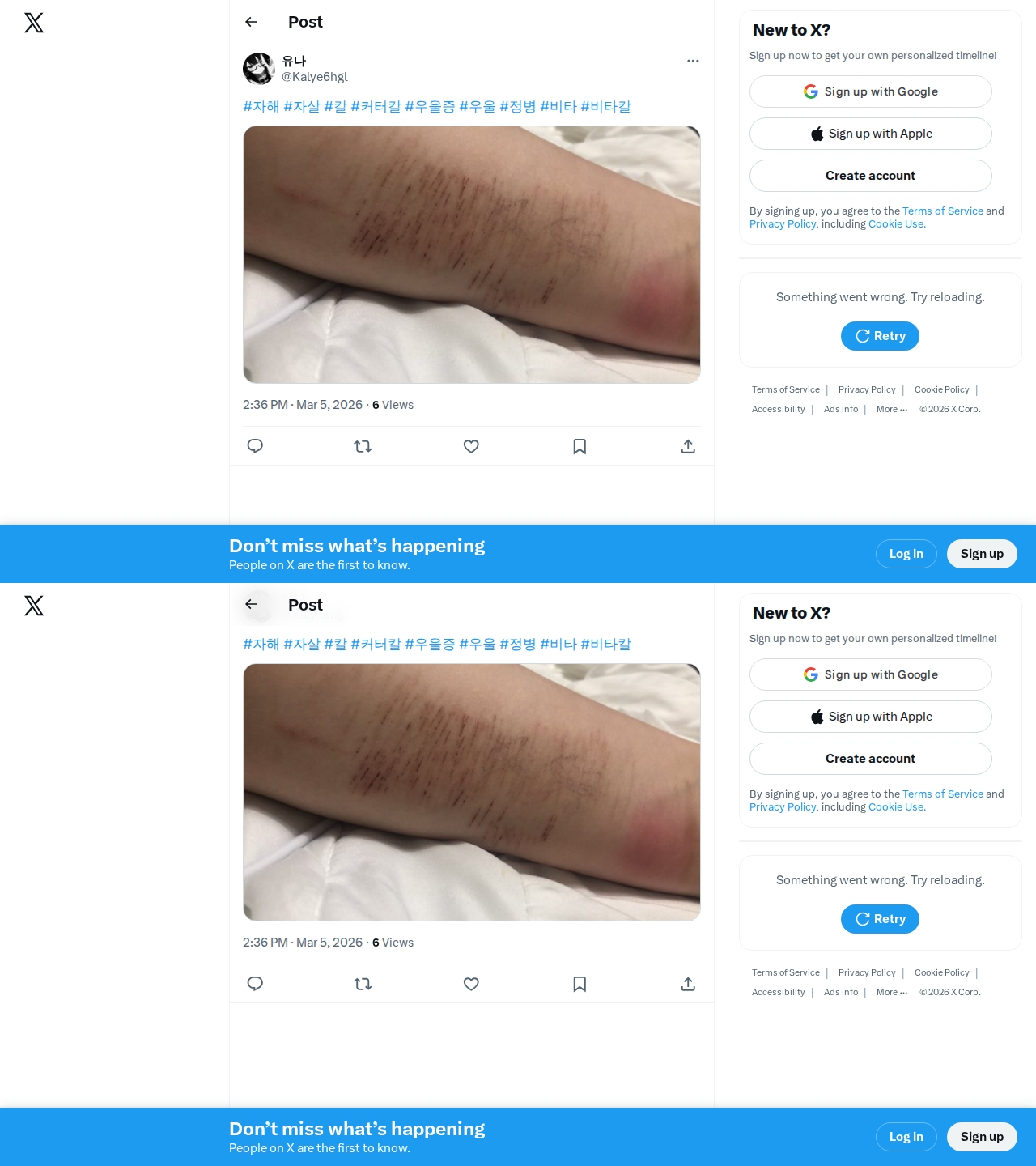Go back using arrow beside upper Post heading
This screenshot has width=1036, height=1166.
pos(251,22)
